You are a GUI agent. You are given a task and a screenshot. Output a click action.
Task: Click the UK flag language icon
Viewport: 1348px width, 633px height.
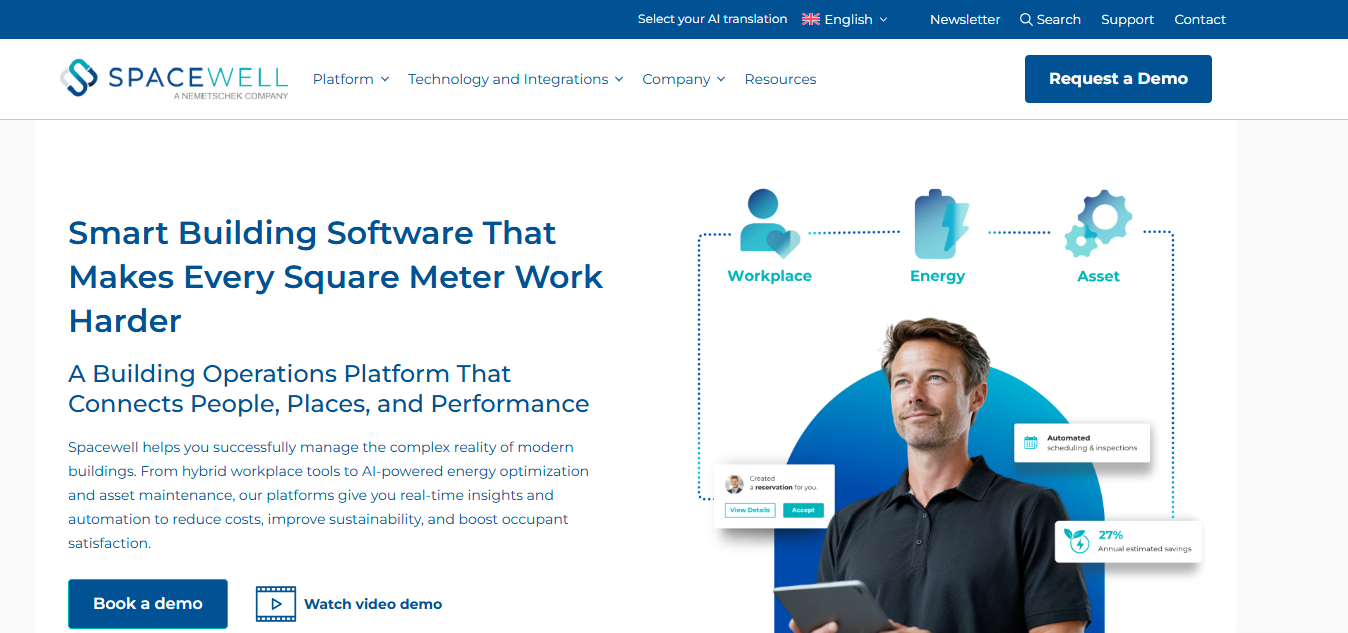click(x=811, y=19)
